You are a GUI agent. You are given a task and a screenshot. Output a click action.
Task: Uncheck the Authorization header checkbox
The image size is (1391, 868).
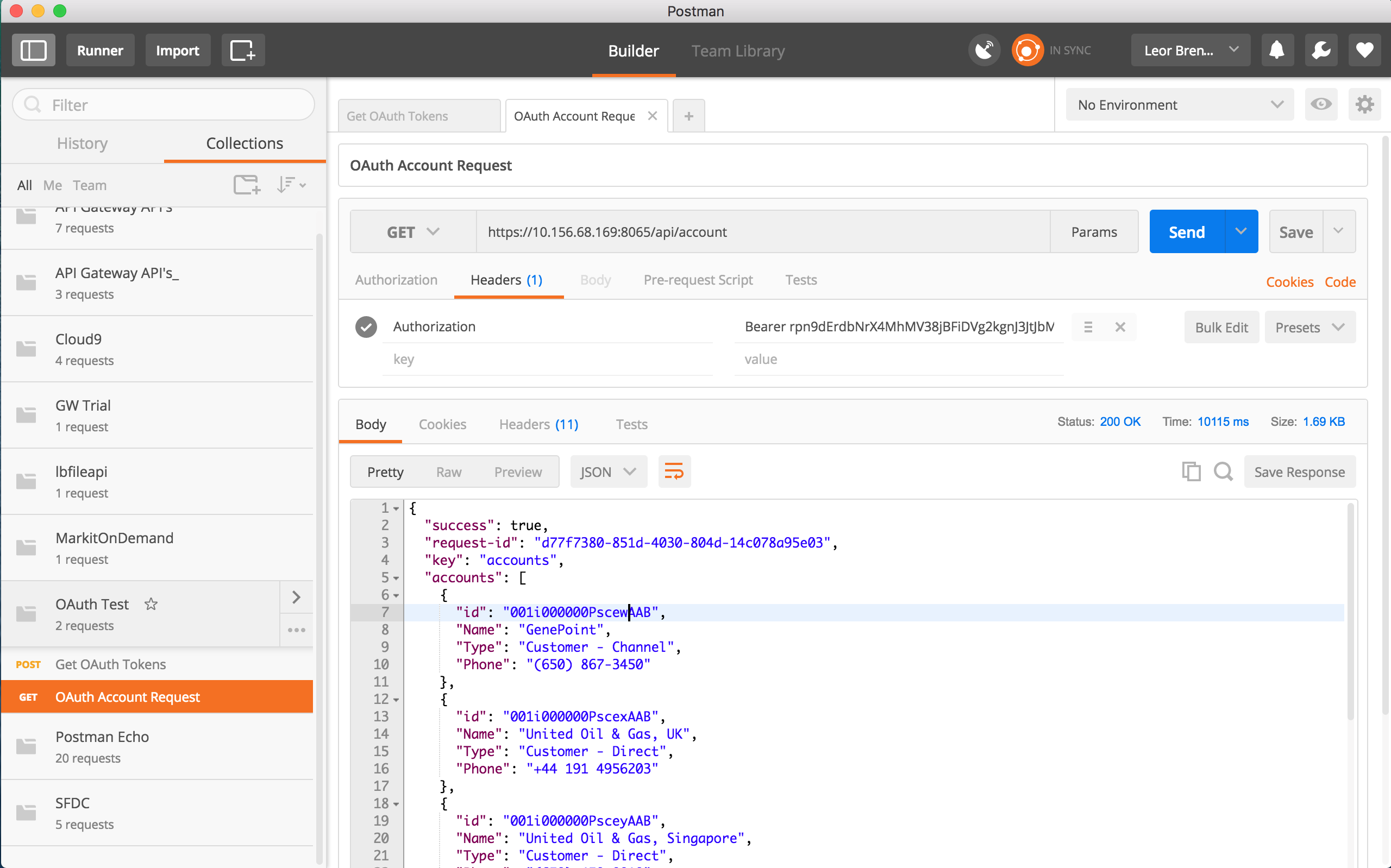pos(366,326)
